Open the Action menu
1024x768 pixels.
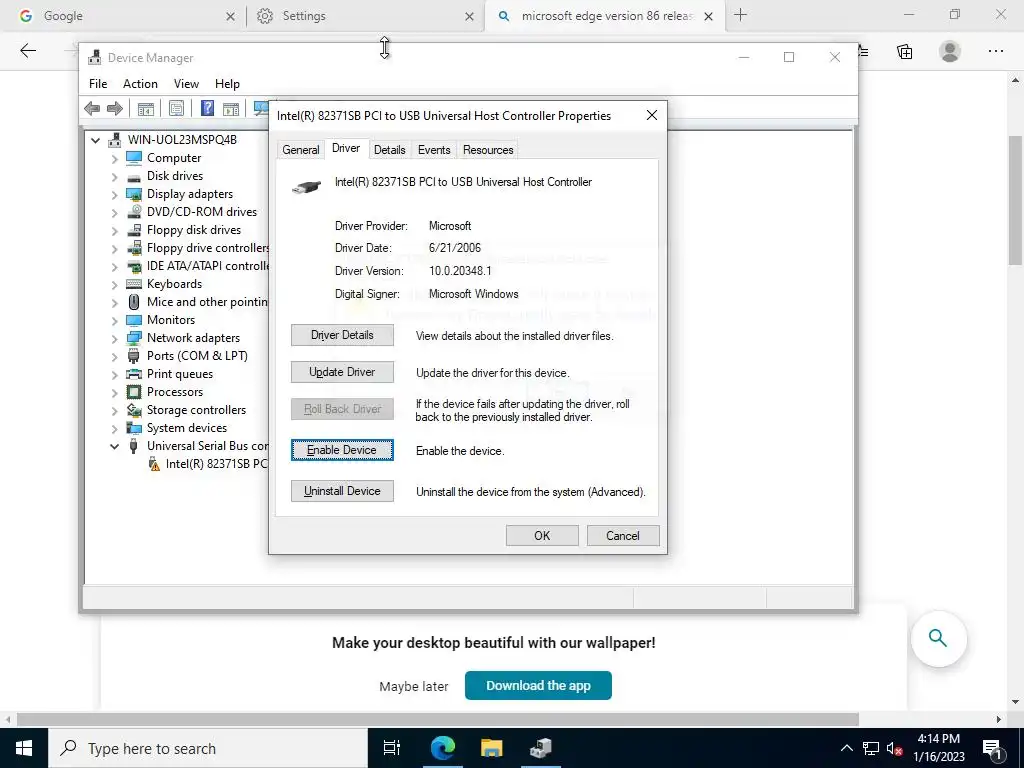[x=140, y=84]
